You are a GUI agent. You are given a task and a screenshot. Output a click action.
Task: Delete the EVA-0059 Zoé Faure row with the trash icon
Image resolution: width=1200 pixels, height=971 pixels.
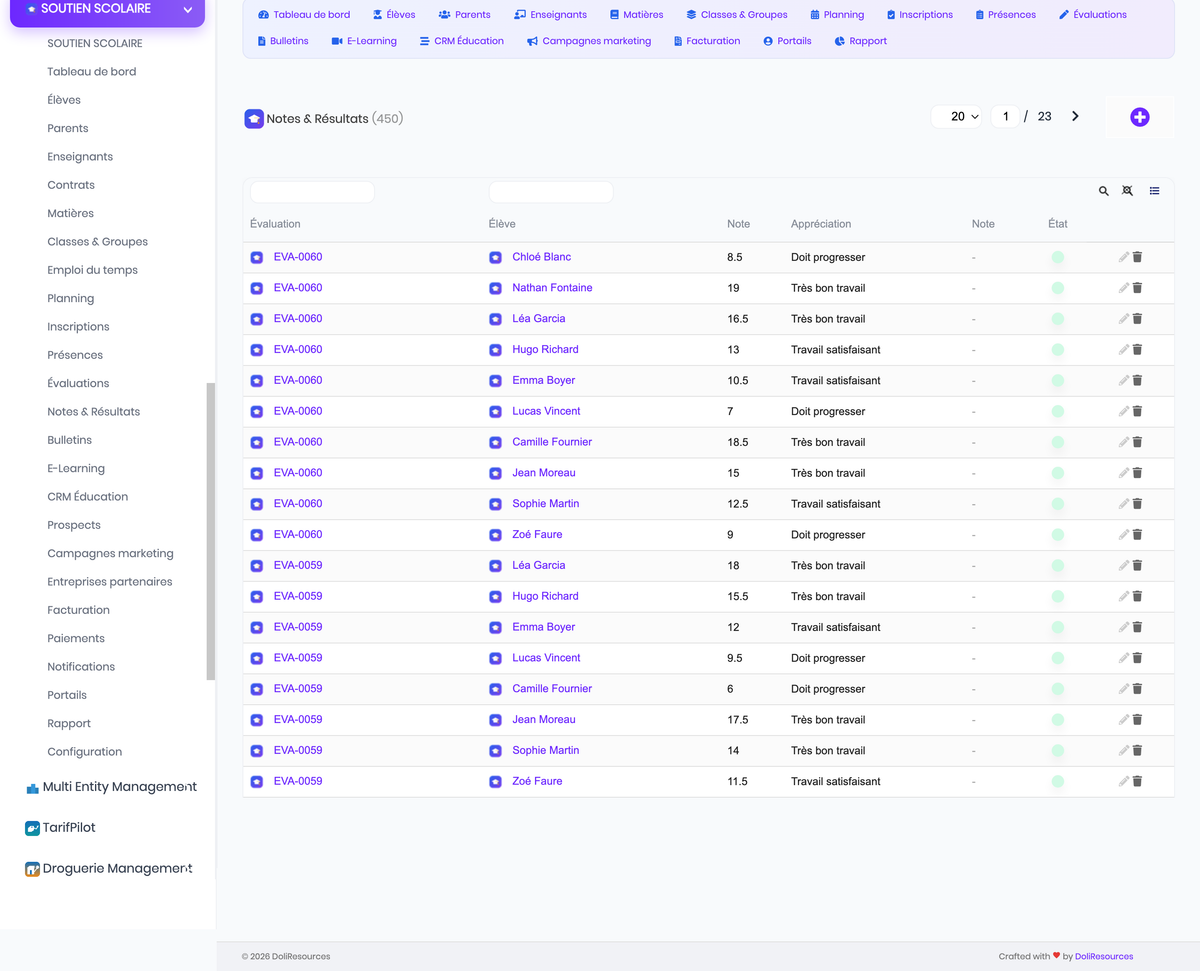click(x=1138, y=781)
